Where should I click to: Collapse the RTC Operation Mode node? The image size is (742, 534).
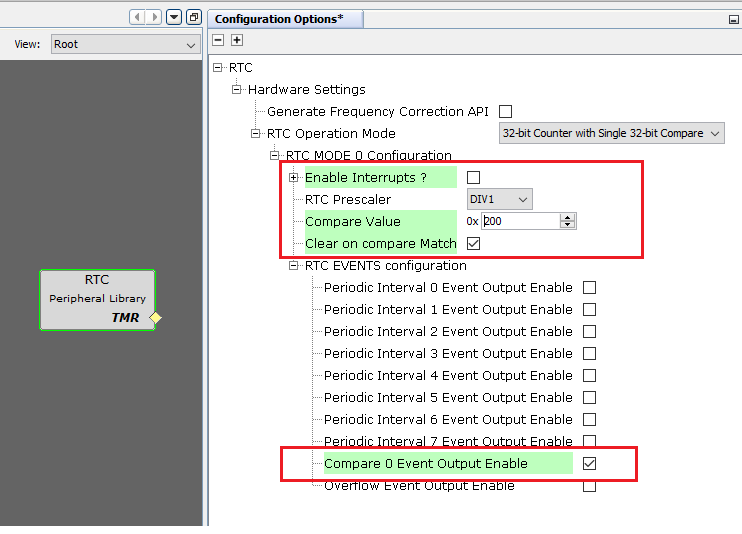click(255, 134)
